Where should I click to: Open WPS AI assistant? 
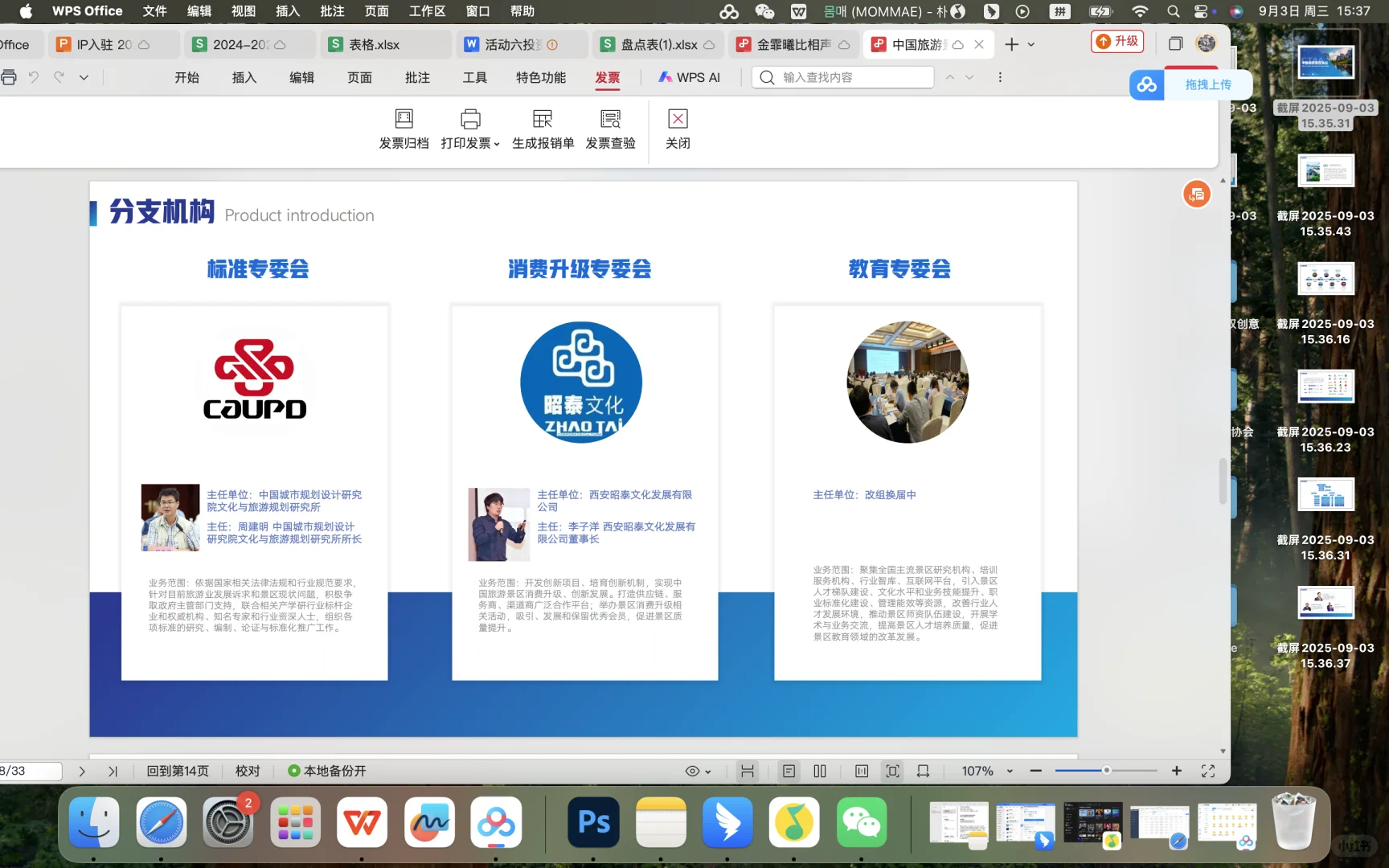689,77
